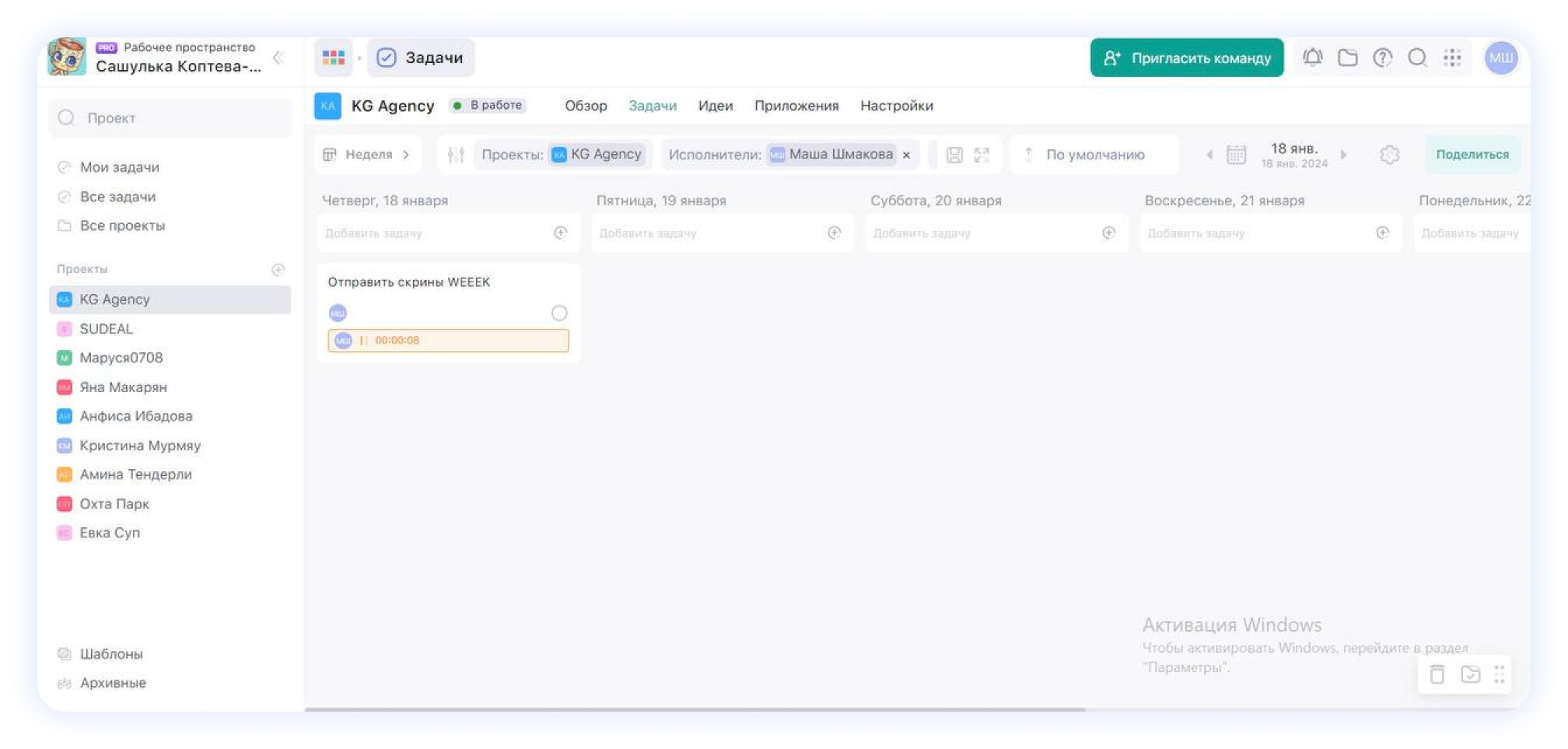1568x749 pixels.
Task: Click the trash bin icon at bottom right
Action: coord(1437,674)
